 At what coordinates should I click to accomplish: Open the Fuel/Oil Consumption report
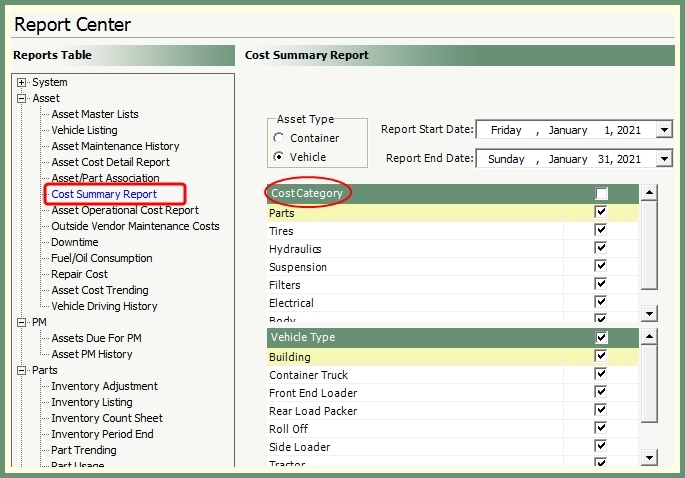pos(102,258)
